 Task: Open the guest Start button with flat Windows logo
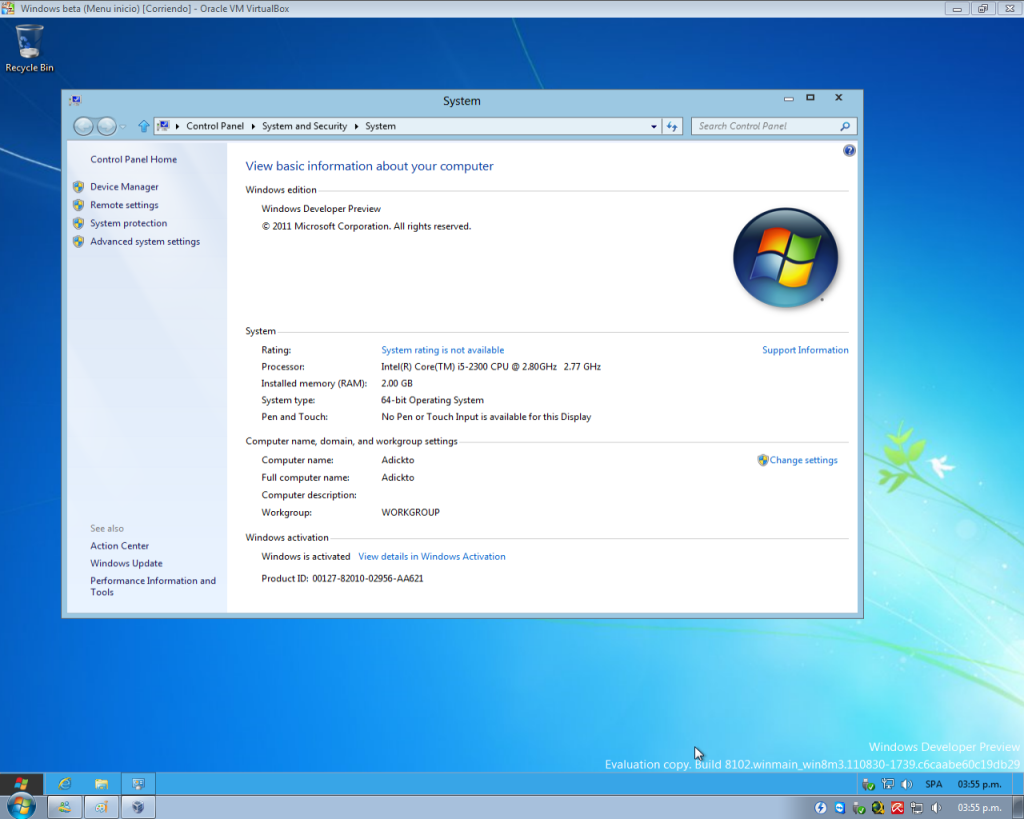(x=22, y=784)
